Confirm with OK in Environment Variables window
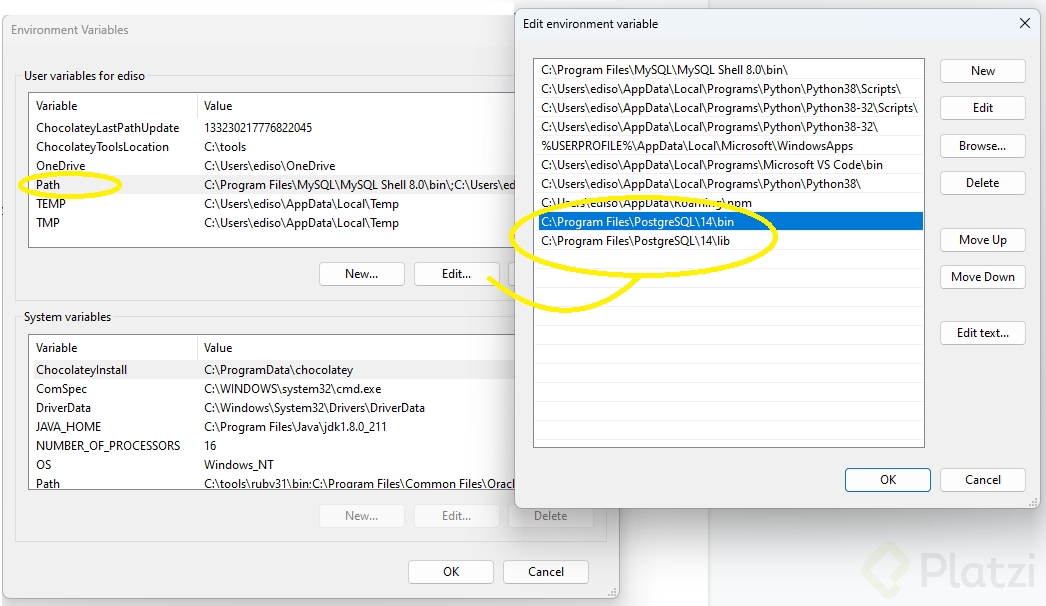 click(451, 572)
